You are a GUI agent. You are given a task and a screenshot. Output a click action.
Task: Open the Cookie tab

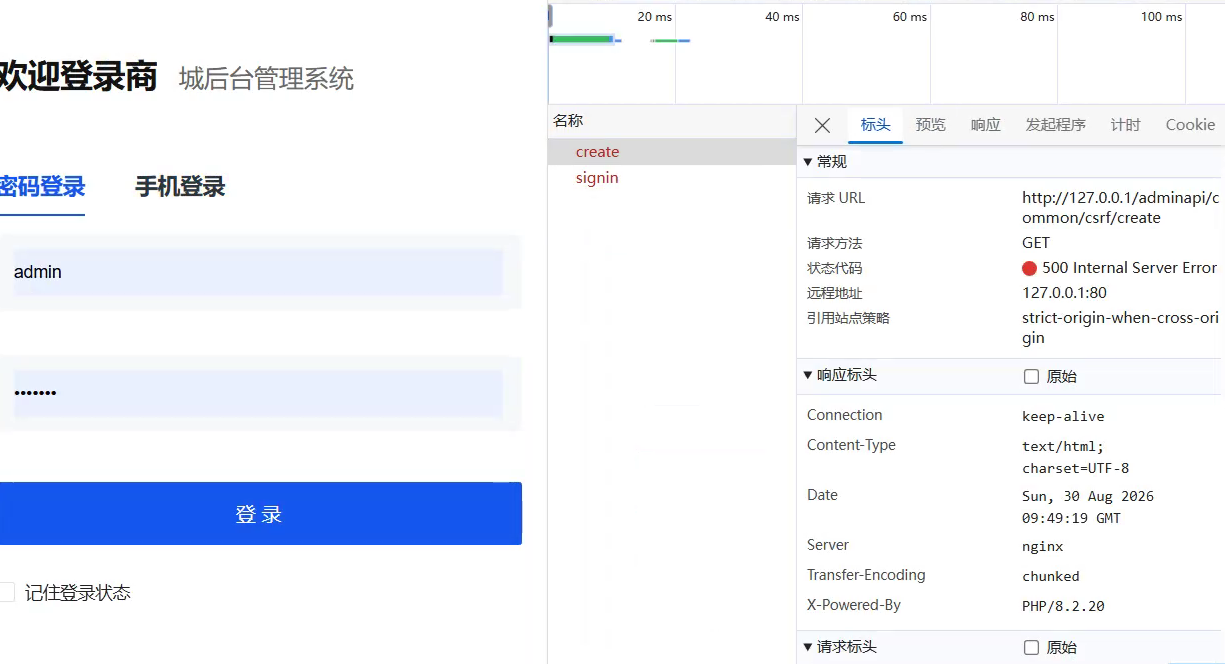pos(1190,125)
